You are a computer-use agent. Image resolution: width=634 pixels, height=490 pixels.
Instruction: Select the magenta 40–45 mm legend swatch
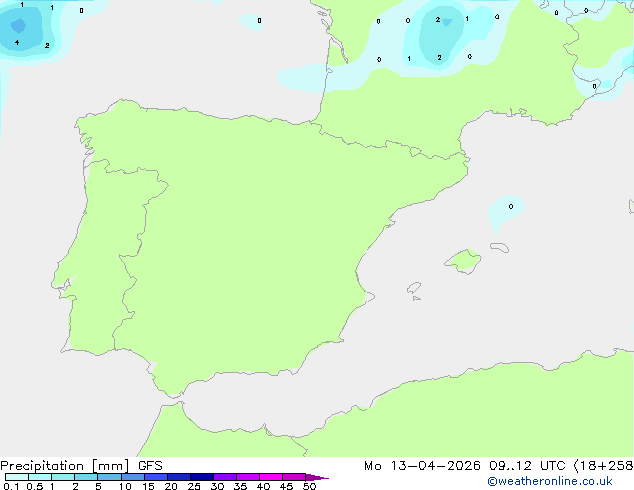[271, 477]
